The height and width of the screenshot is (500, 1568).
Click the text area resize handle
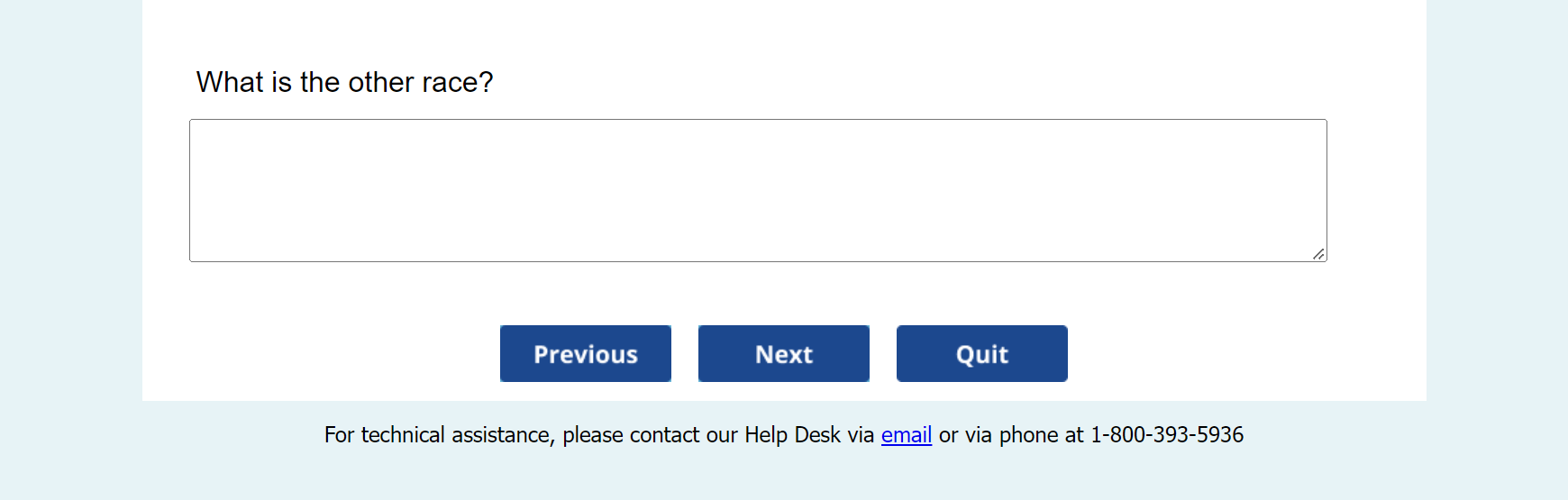(1318, 254)
